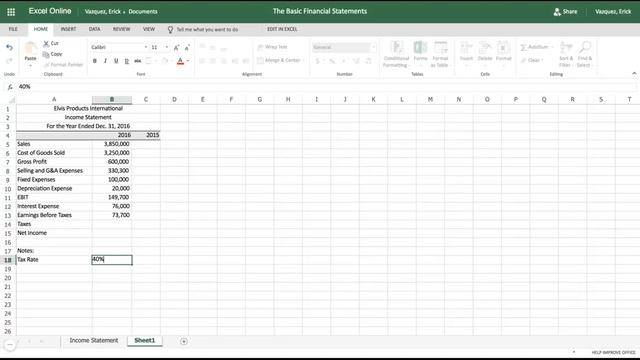Select the row 14 header

(x=8, y=224)
